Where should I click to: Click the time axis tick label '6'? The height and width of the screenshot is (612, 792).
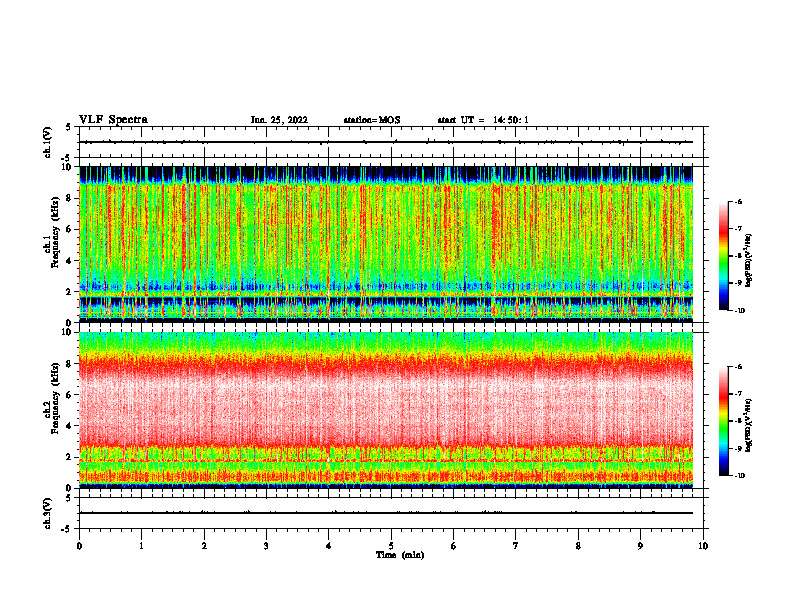point(454,546)
